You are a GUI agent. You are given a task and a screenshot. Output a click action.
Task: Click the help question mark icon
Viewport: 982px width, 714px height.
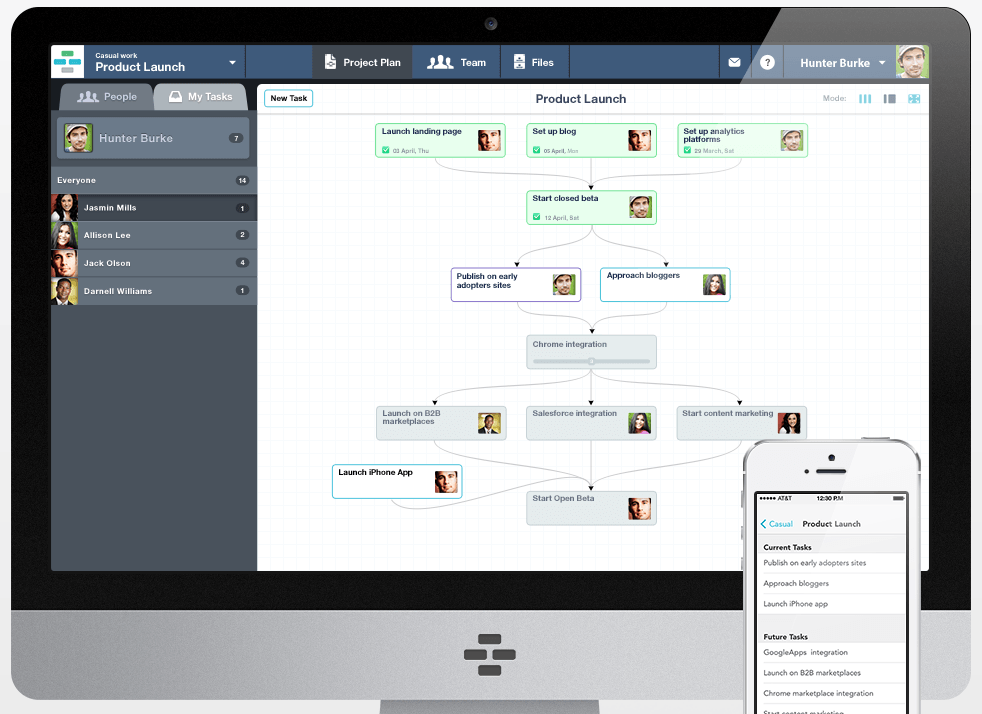click(766, 61)
